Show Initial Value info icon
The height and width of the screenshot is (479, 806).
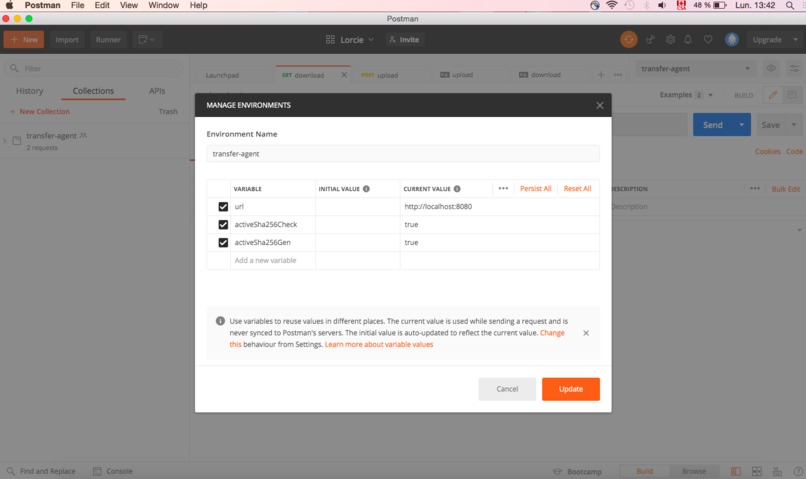pos(366,189)
